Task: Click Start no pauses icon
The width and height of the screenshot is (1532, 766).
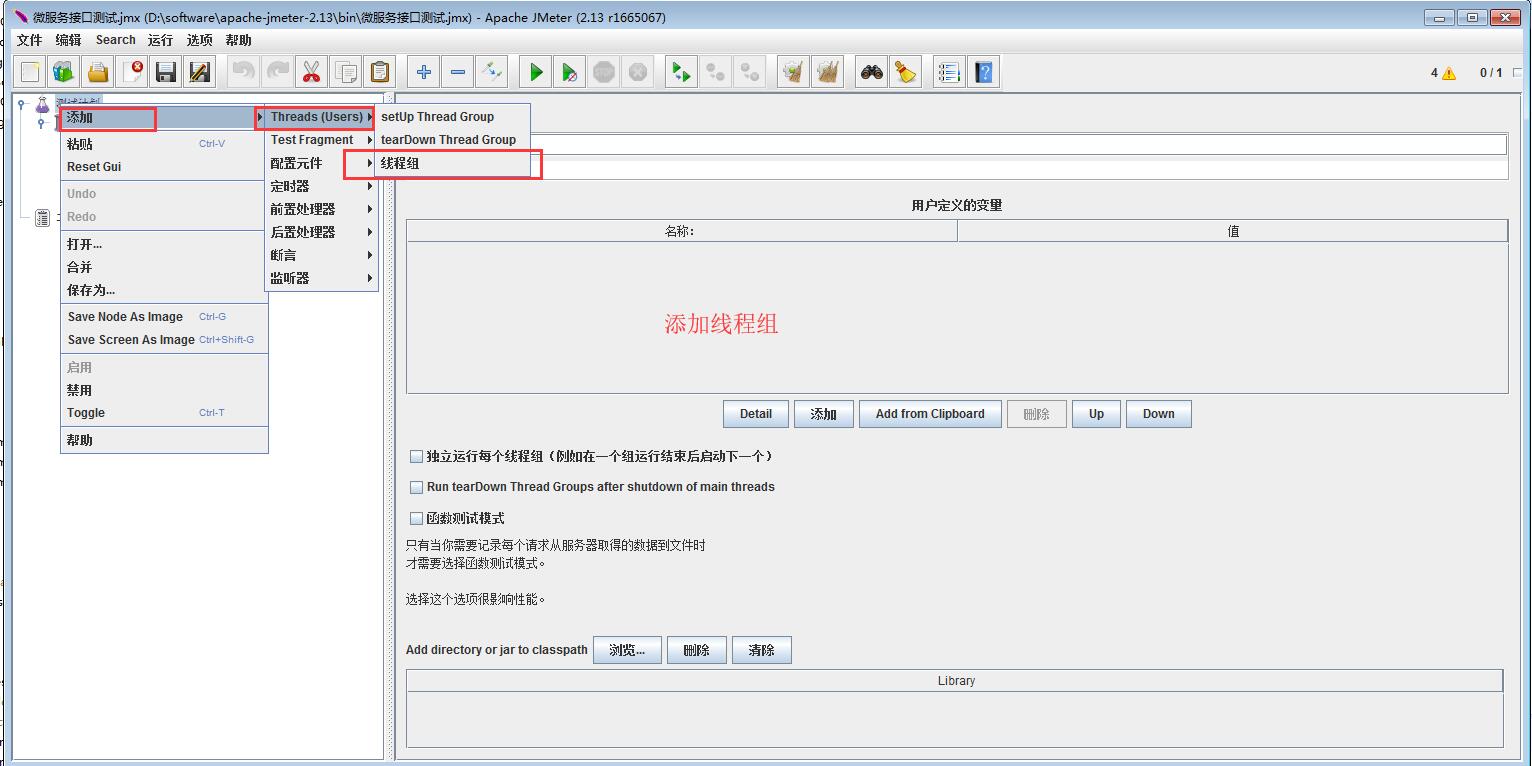Action: [570, 72]
